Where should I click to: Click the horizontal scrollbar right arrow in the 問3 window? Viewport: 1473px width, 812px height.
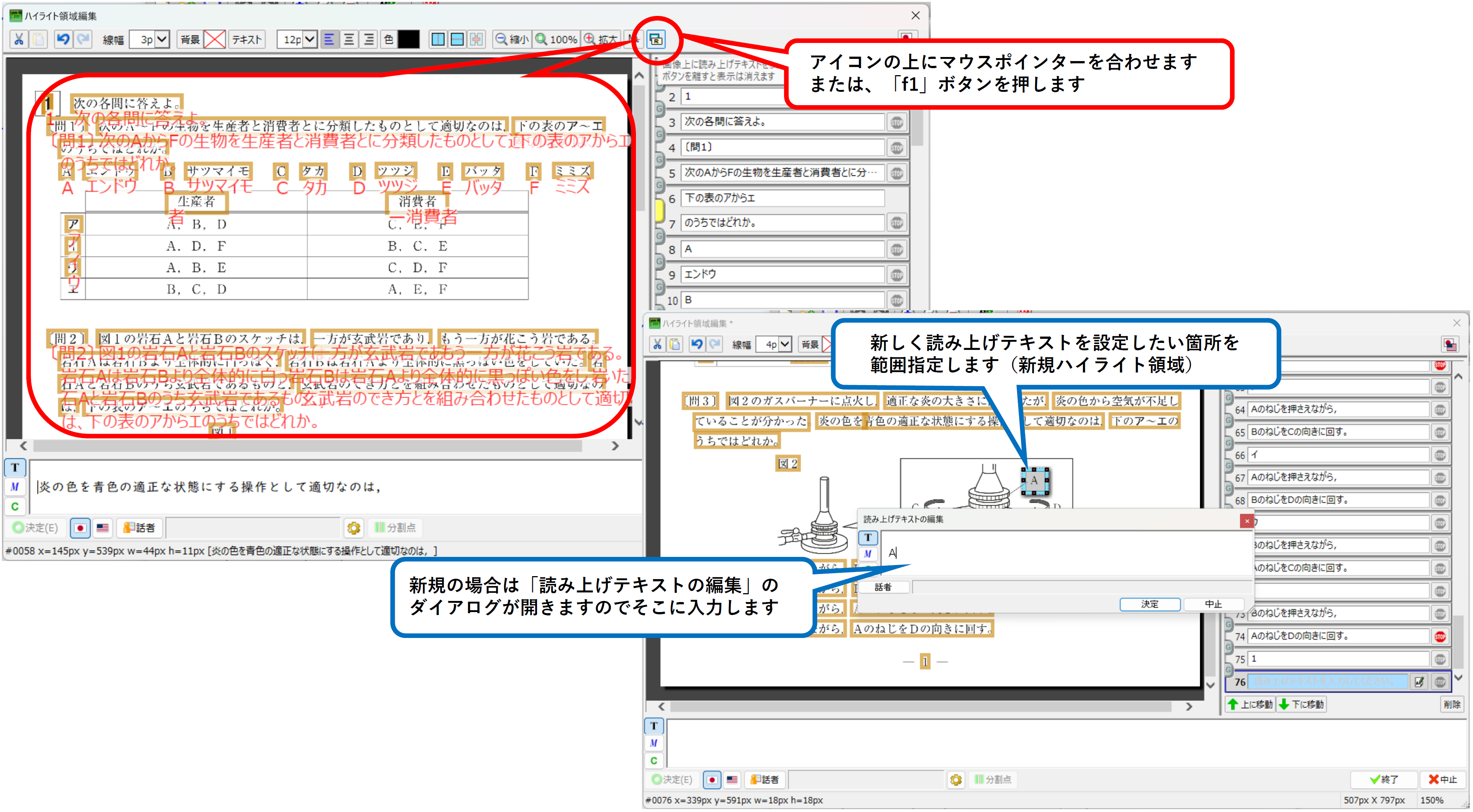pos(1189,707)
